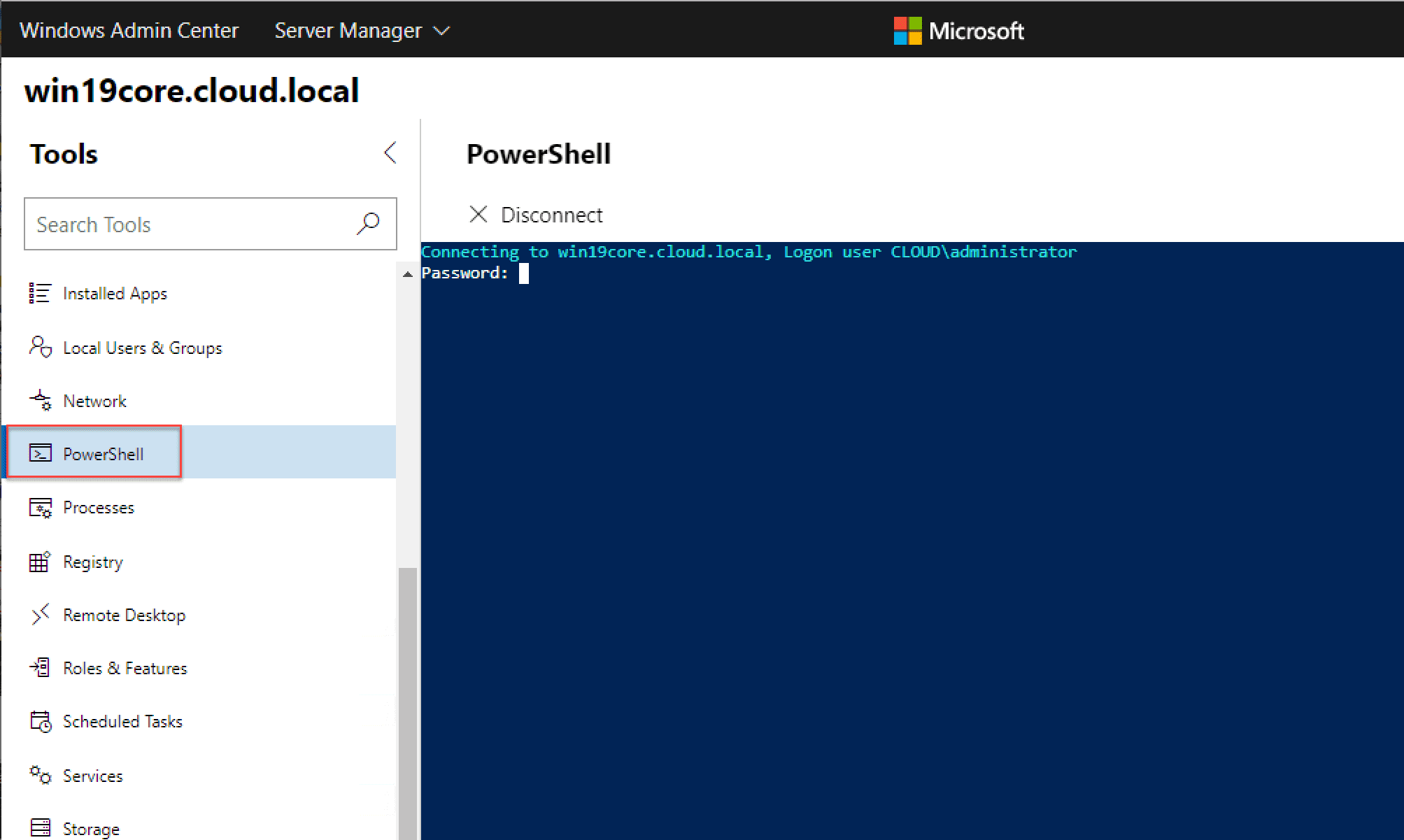The height and width of the screenshot is (840, 1404).
Task: Click the Network settings icon
Action: click(x=40, y=401)
